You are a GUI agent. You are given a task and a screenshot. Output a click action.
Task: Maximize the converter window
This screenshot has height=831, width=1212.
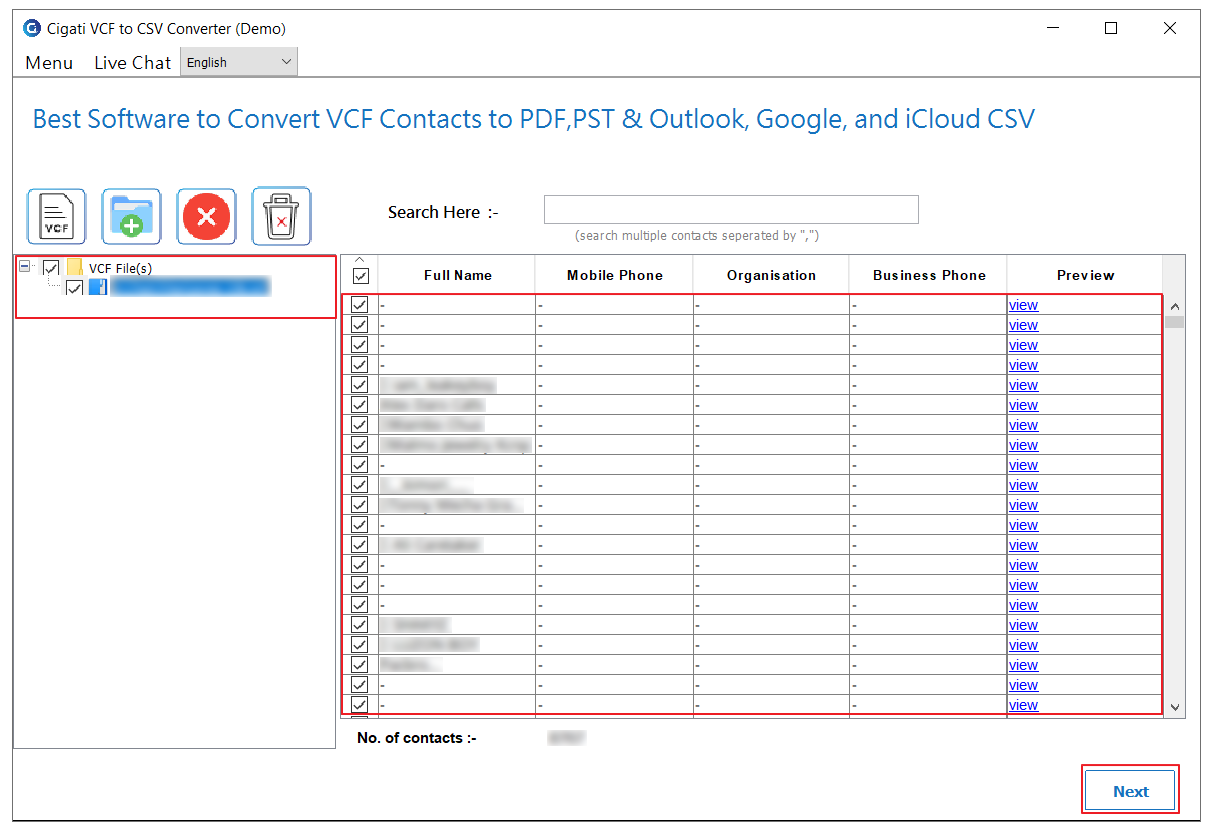1110,28
